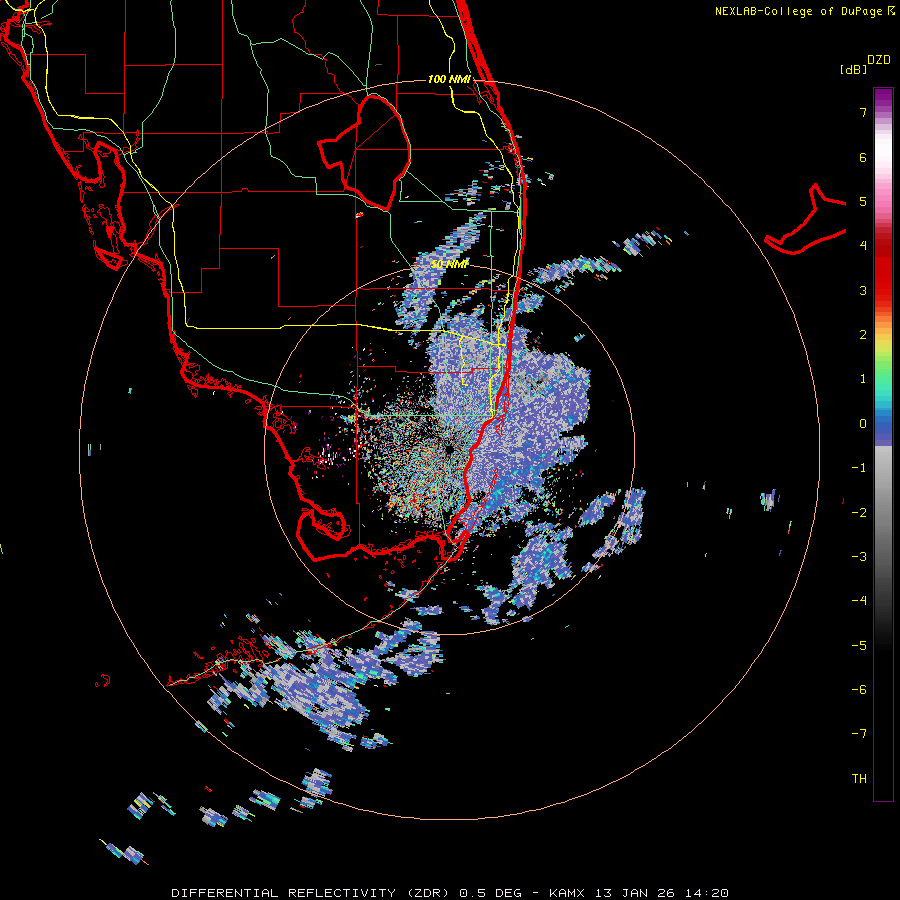The height and width of the screenshot is (900, 900).
Task: Click the Lake Okeechobee outline on map
Action: pyautogui.click(x=364, y=152)
